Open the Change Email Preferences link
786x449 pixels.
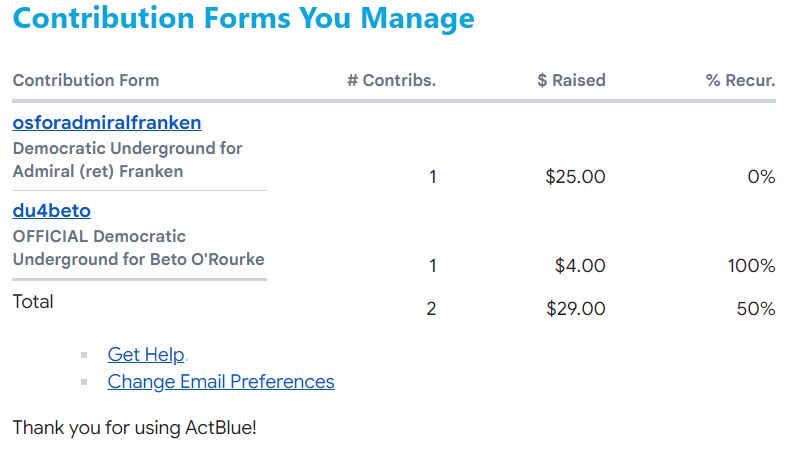coord(221,382)
